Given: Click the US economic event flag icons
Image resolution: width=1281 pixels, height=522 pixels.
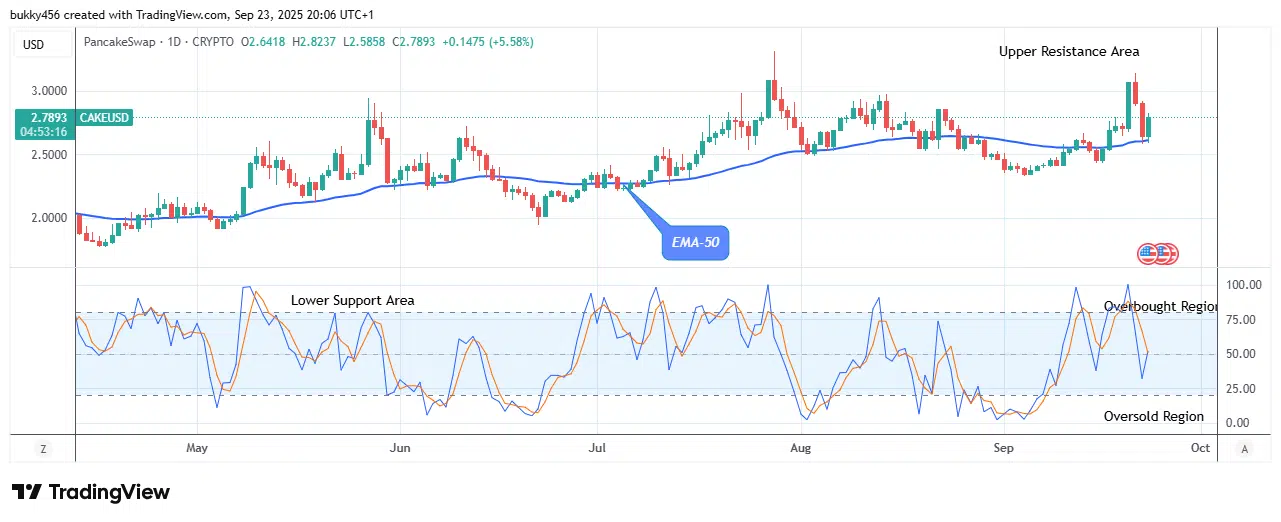Looking at the screenshot, I should (1158, 254).
